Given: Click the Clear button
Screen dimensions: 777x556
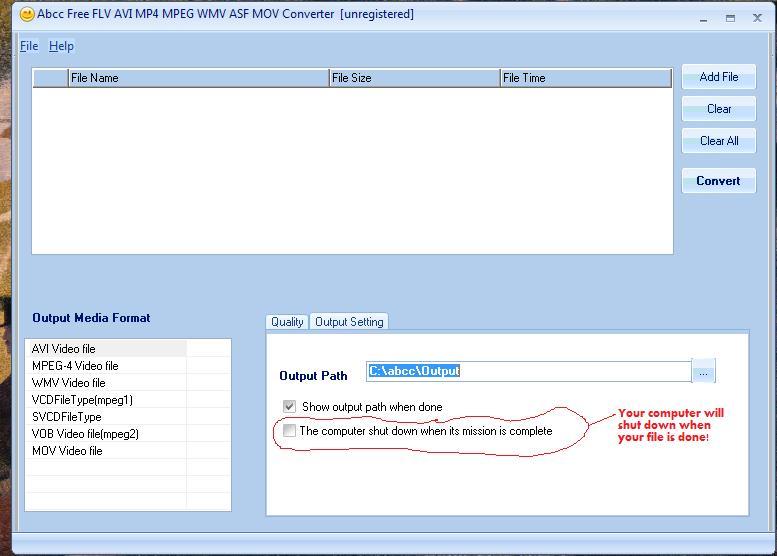Looking at the screenshot, I should point(719,109).
